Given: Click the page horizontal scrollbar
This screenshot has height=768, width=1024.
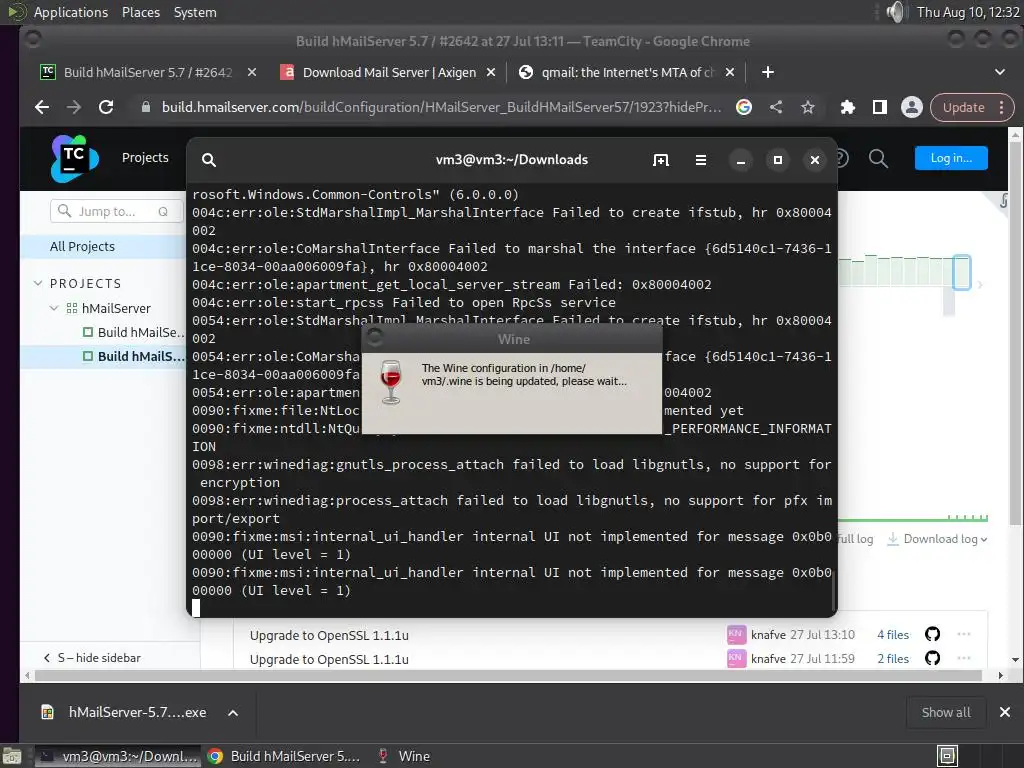Looking at the screenshot, I should tap(508, 675).
